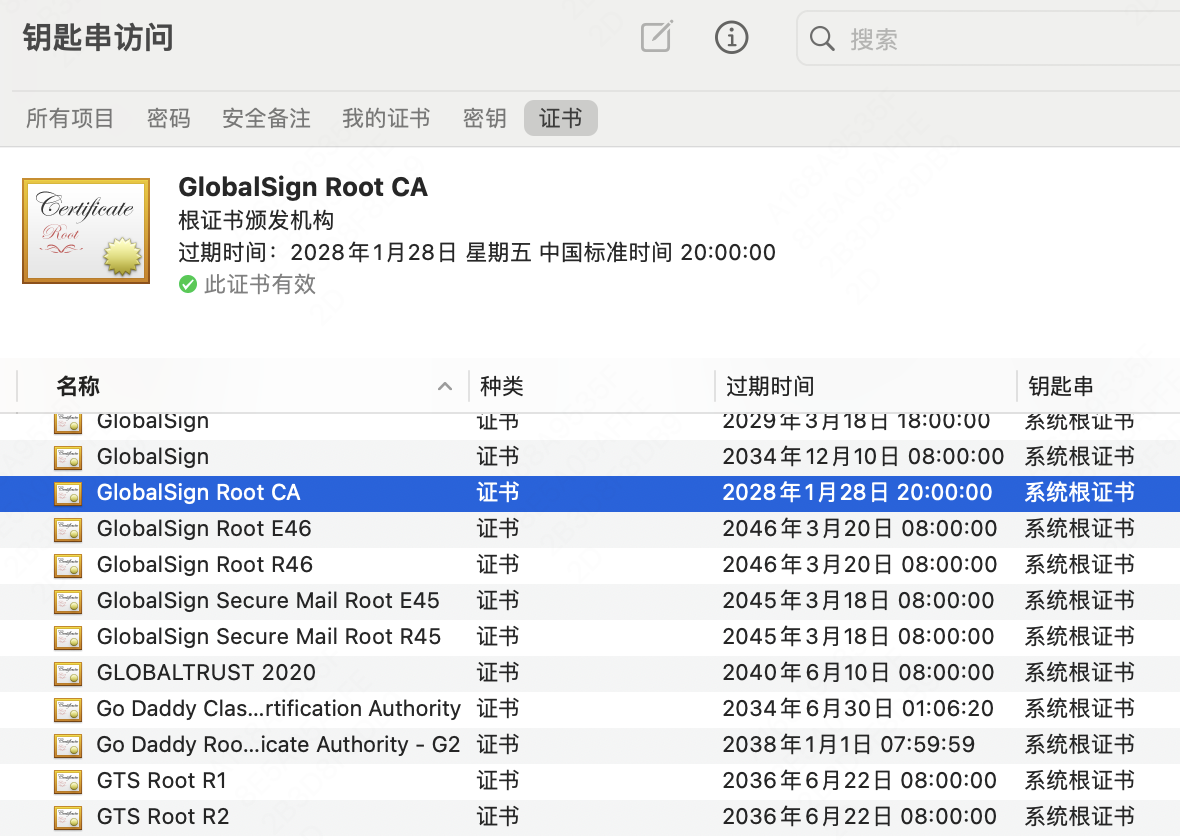Select the GlobalSign Root R46 row

(x=590, y=566)
